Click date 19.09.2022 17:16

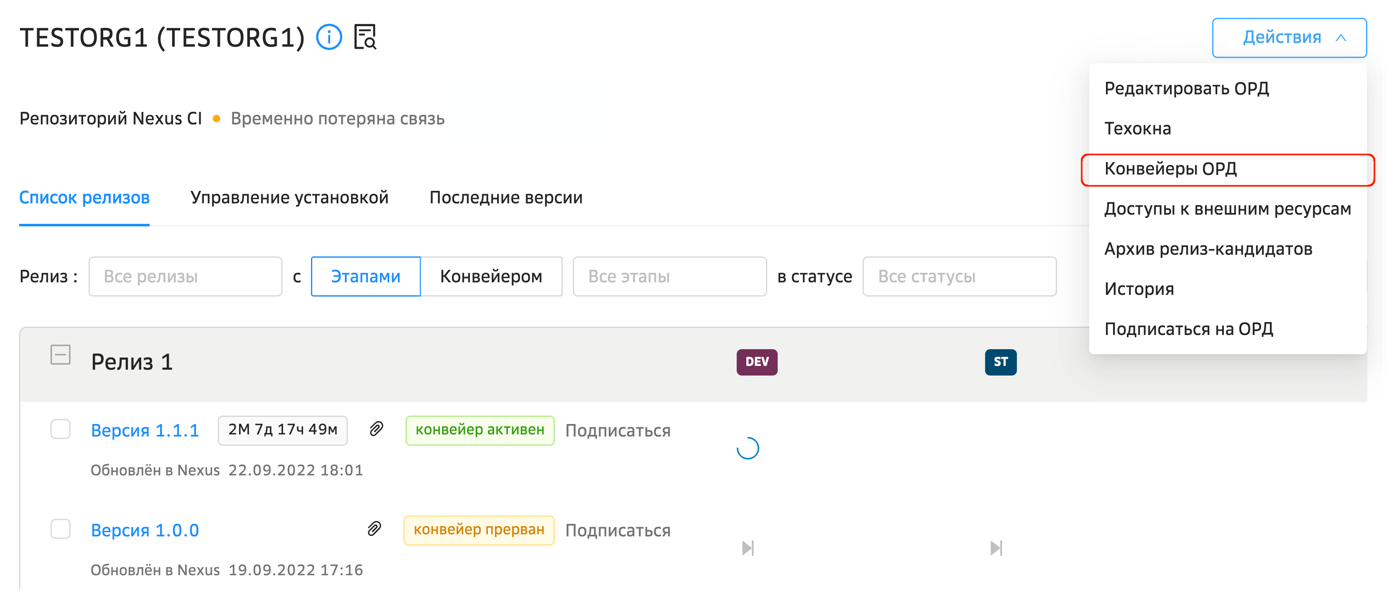(x=296, y=570)
